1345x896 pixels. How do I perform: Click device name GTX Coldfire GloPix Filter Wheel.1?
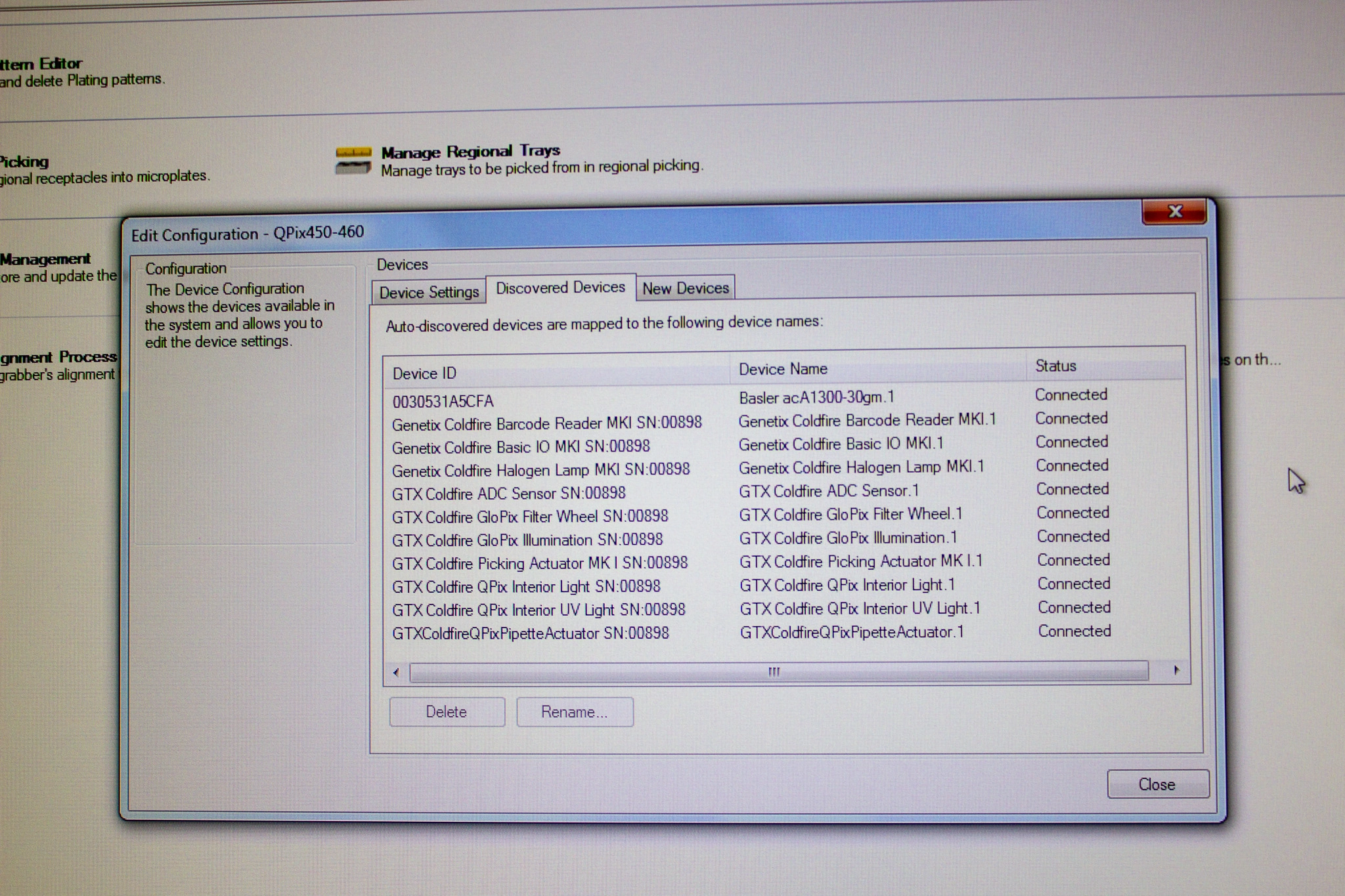pos(850,514)
